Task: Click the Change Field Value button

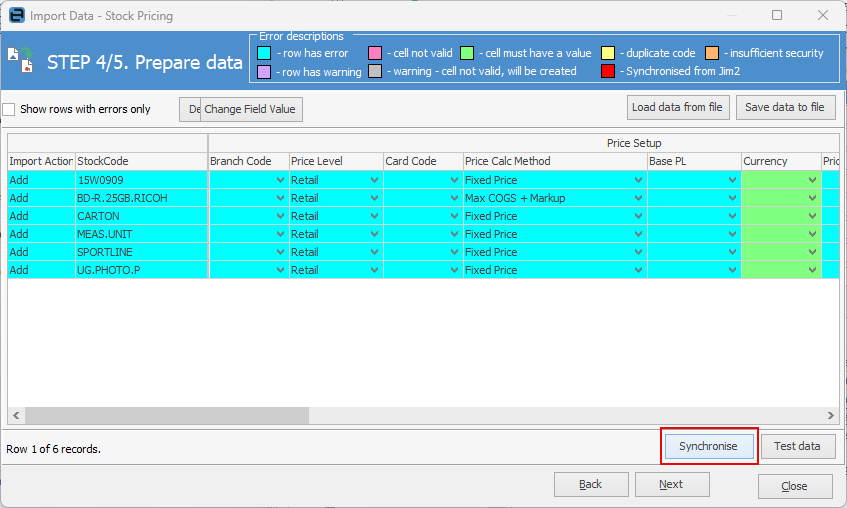Action: 250,109
